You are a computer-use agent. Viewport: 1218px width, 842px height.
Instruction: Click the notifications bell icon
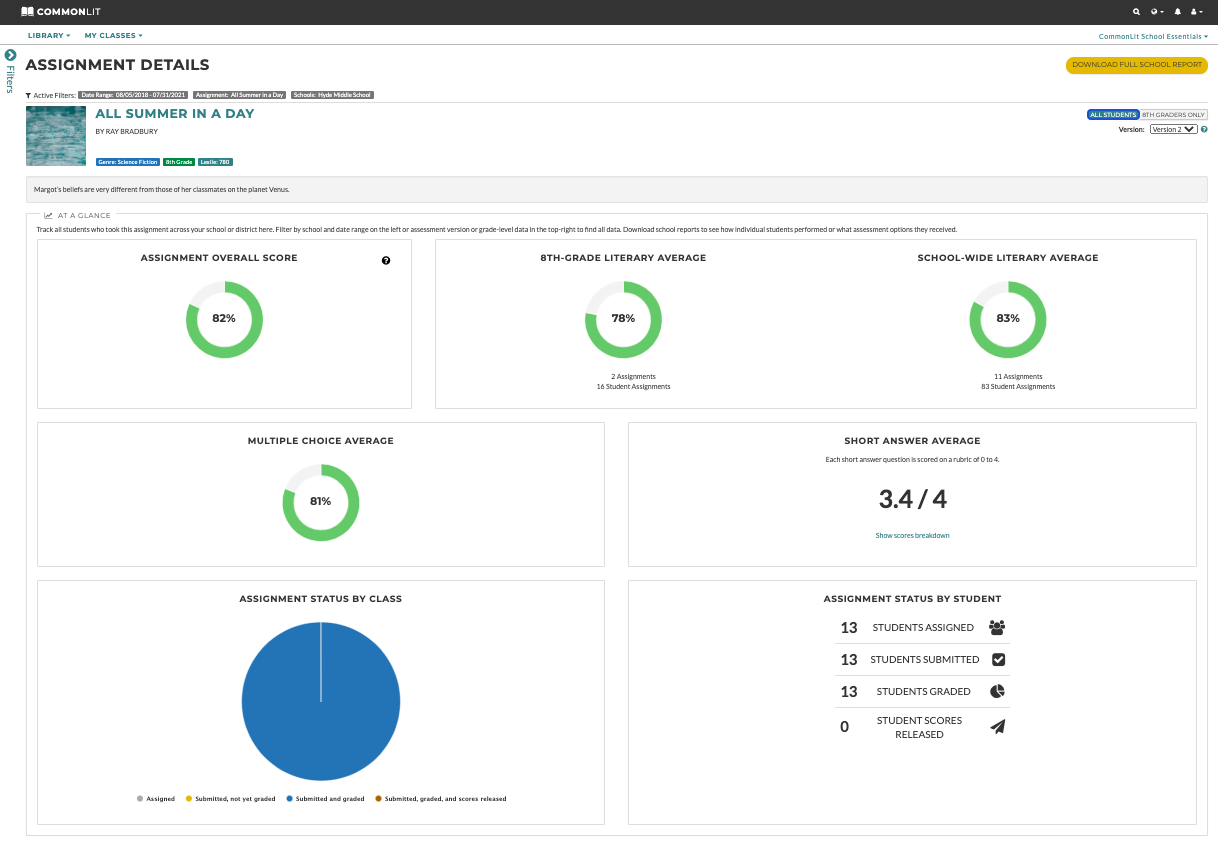click(1178, 12)
